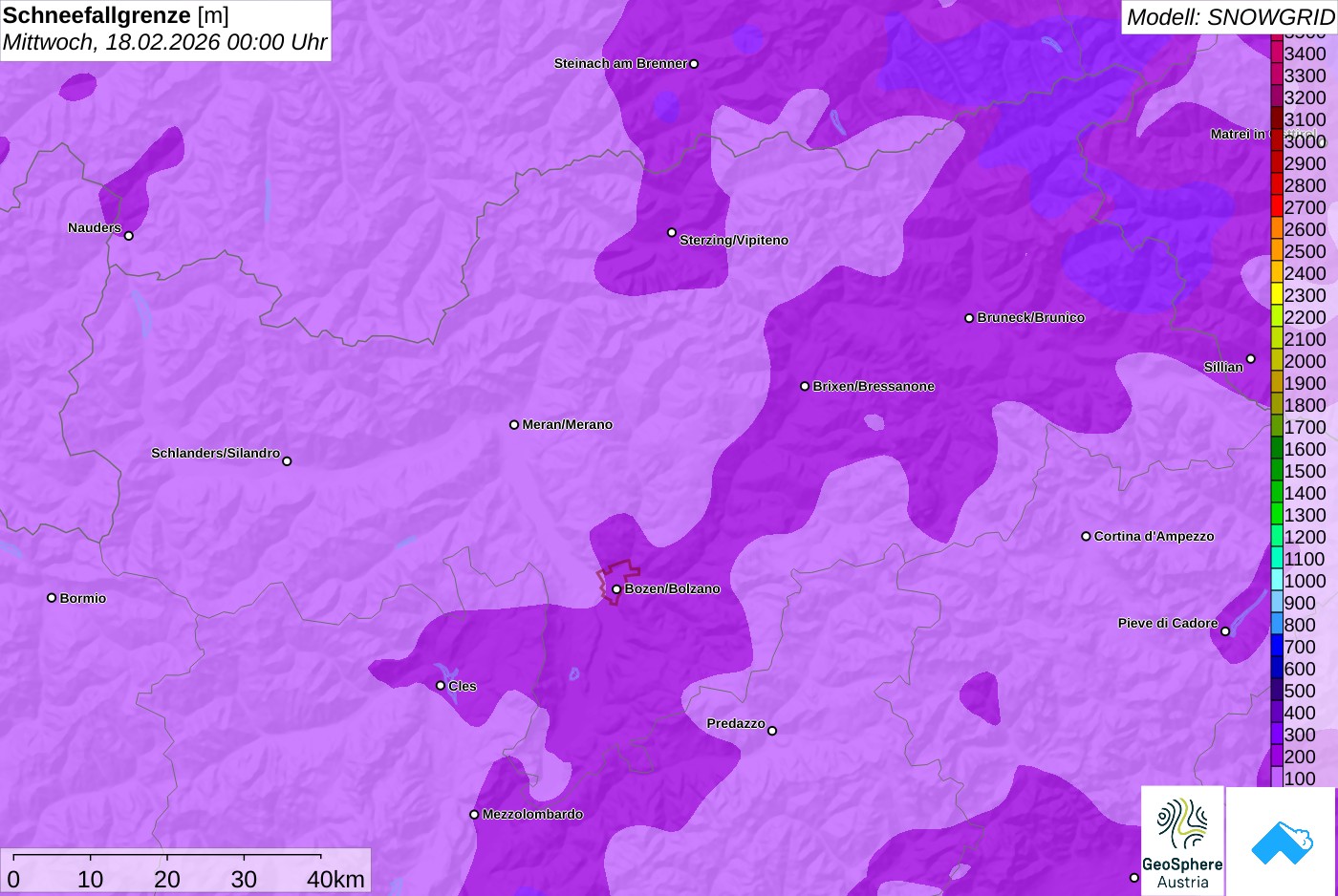Pick the 200 m legend color swatch
1338x896 pixels.
point(1276,757)
